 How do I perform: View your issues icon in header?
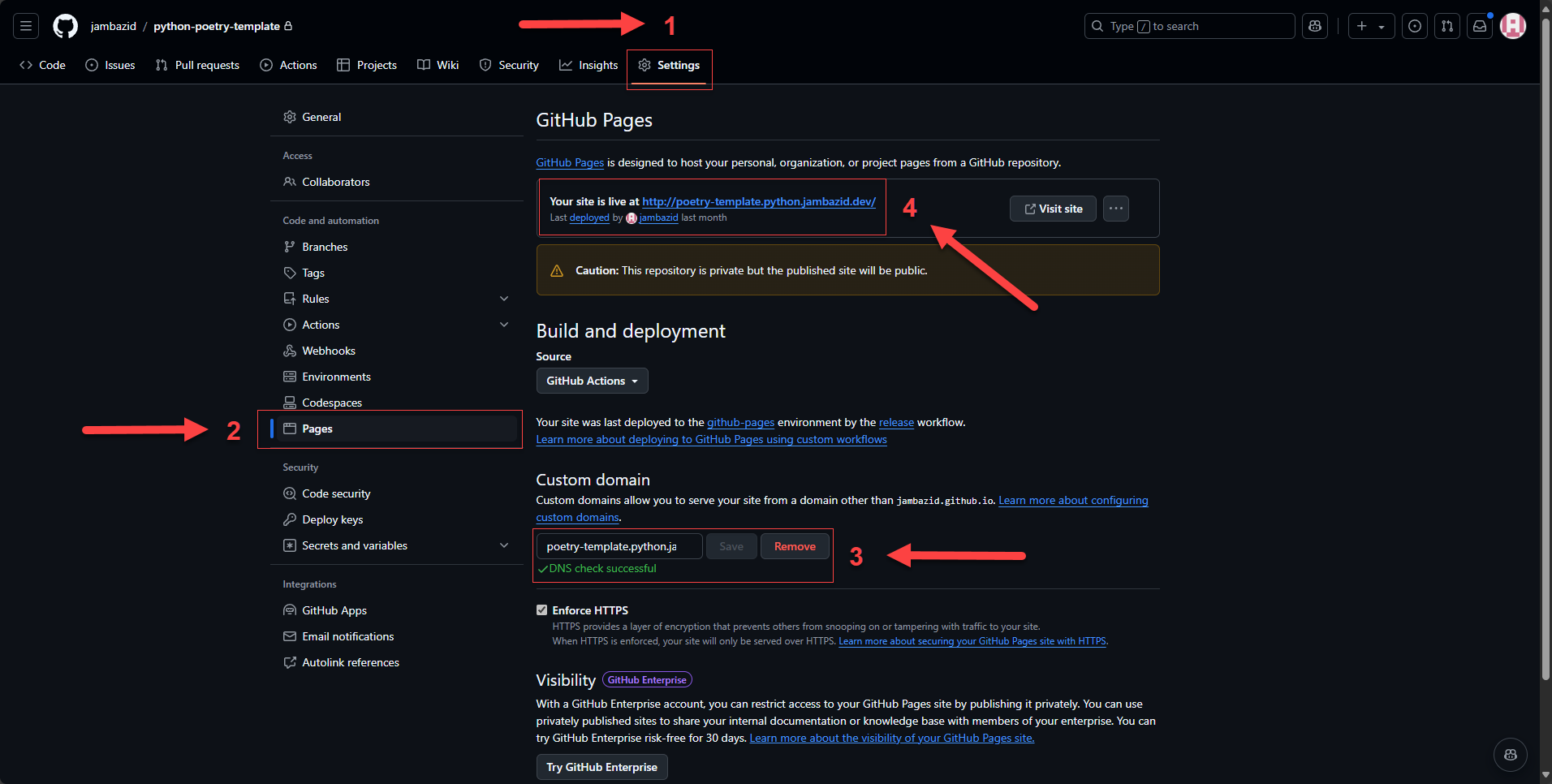point(1415,26)
